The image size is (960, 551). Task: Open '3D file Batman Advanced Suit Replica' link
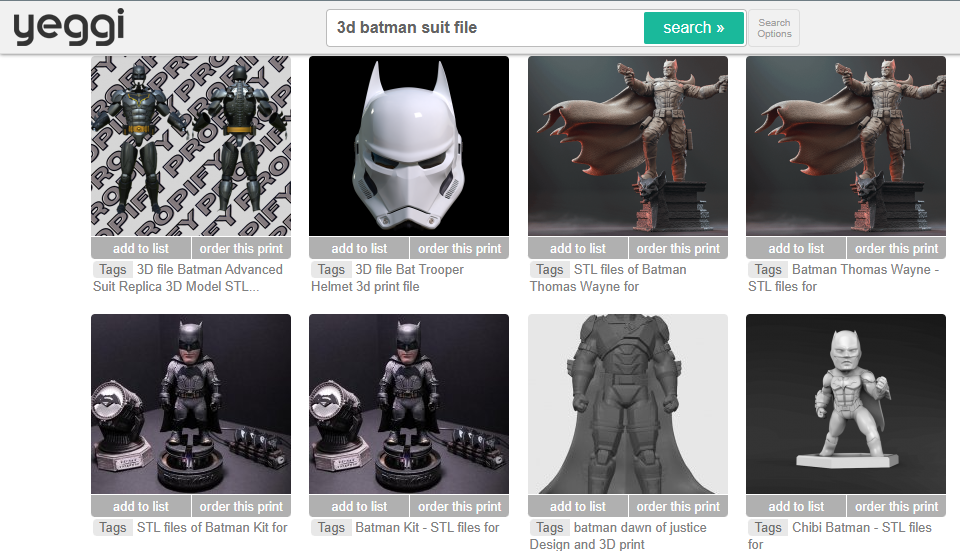188,278
